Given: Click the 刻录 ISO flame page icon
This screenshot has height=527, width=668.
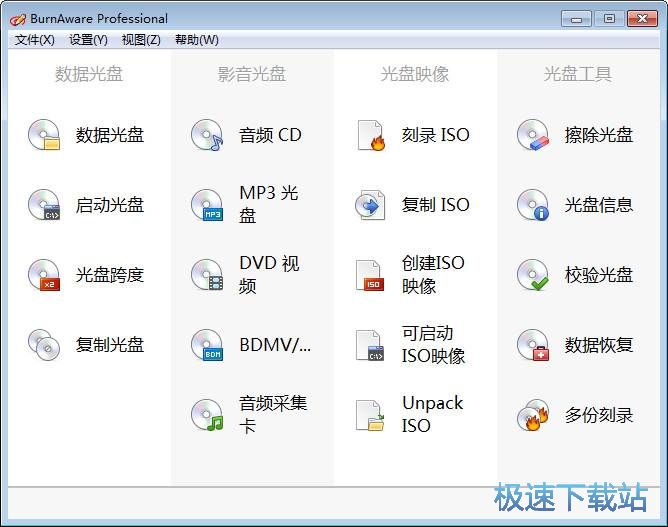Looking at the screenshot, I should (371, 135).
